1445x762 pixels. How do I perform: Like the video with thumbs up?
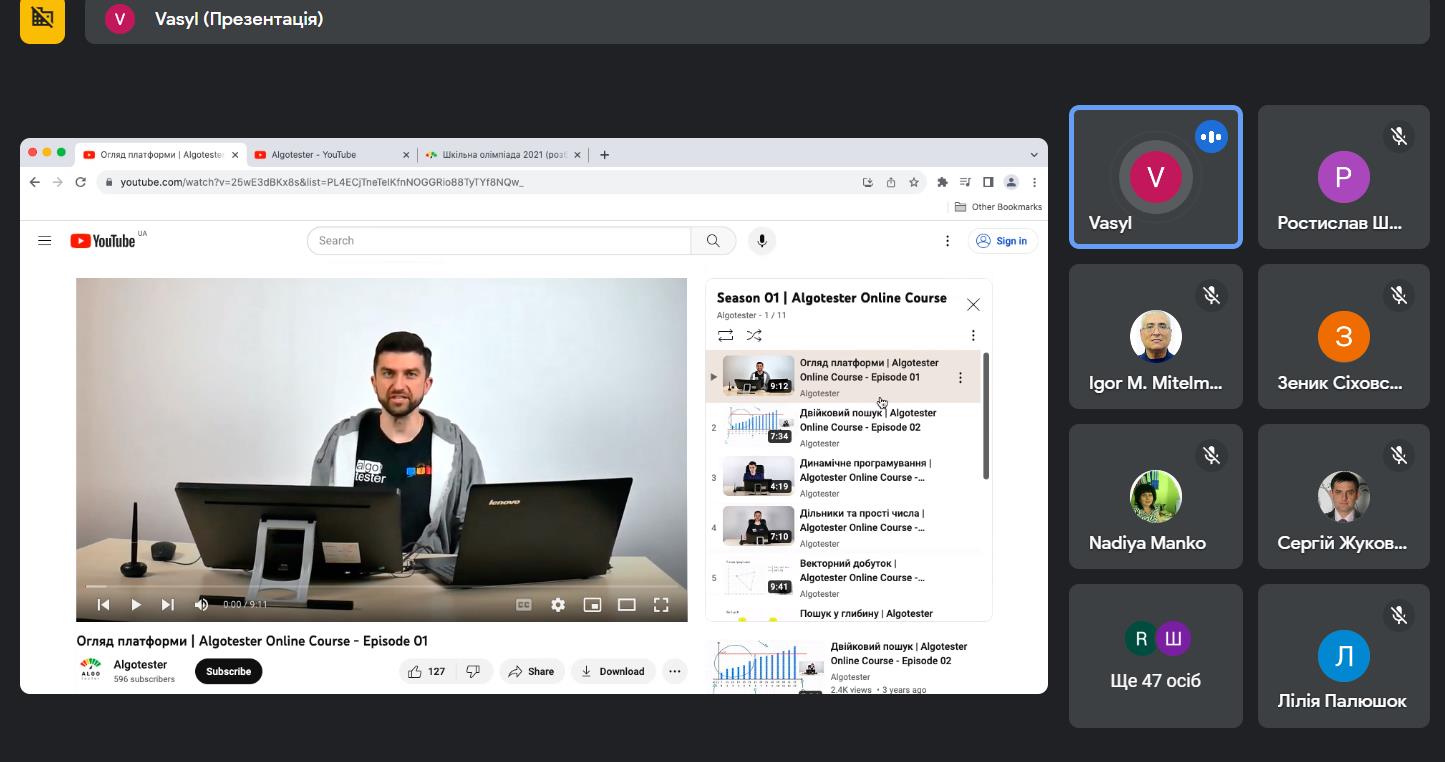(415, 672)
